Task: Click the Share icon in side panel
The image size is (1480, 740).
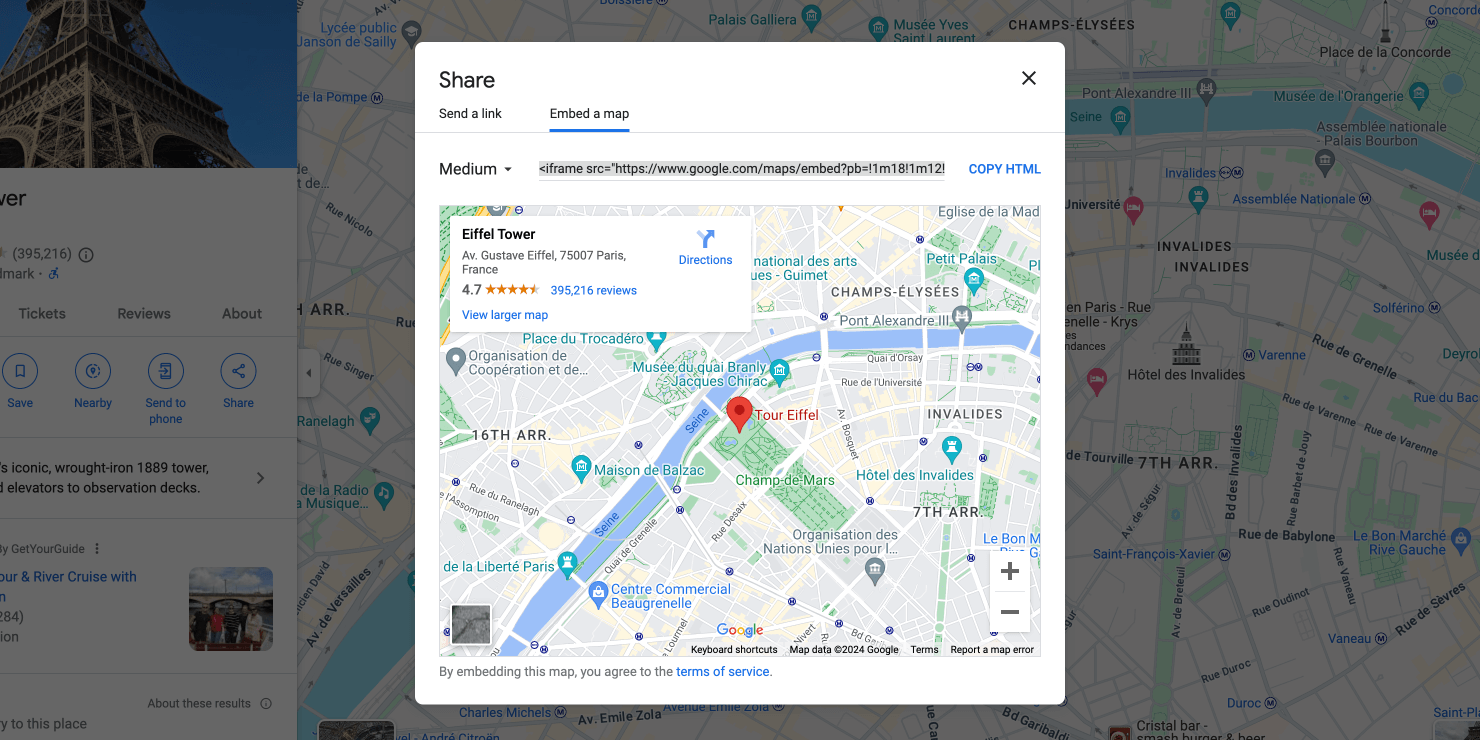Action: [x=238, y=371]
